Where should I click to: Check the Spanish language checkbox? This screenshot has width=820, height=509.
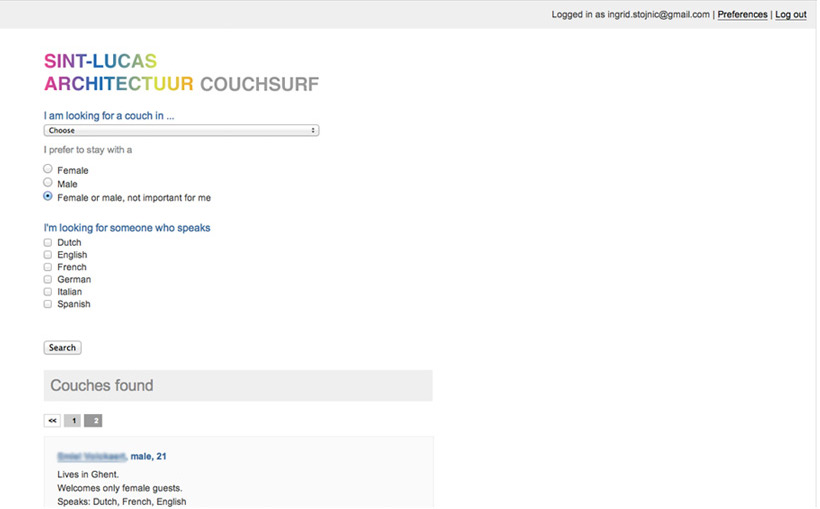[48, 304]
